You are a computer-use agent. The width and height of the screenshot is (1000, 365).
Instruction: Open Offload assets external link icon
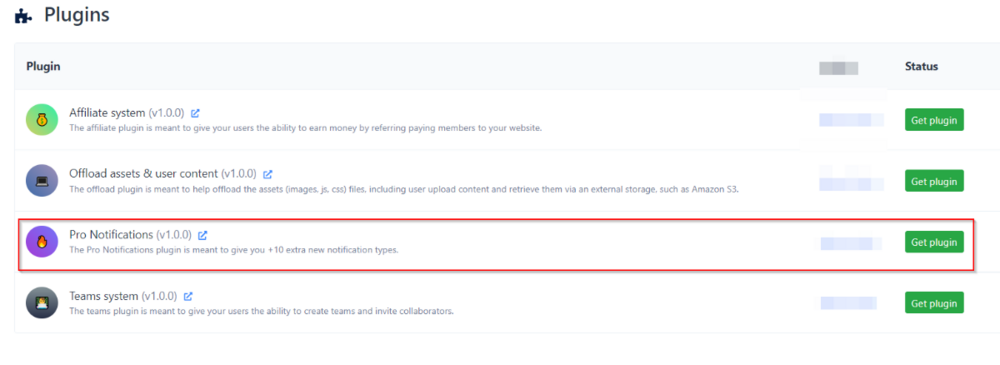point(268,174)
